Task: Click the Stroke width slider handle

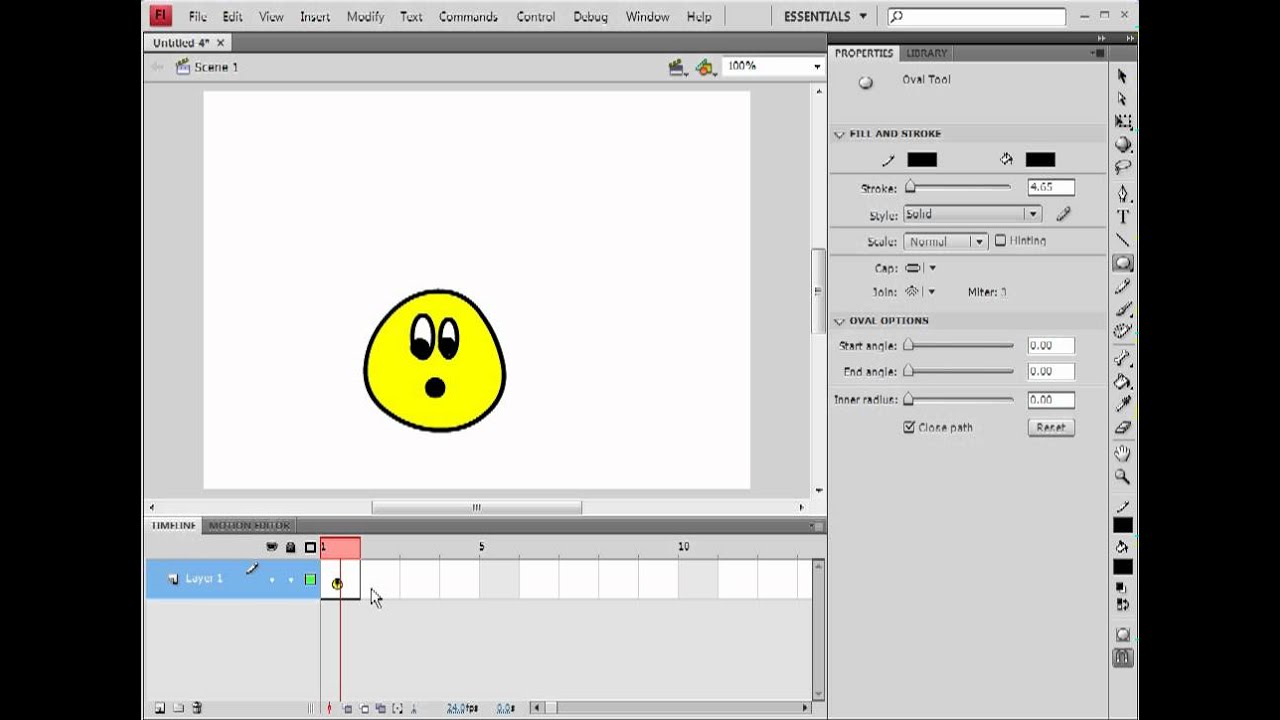Action: pyautogui.click(x=910, y=187)
